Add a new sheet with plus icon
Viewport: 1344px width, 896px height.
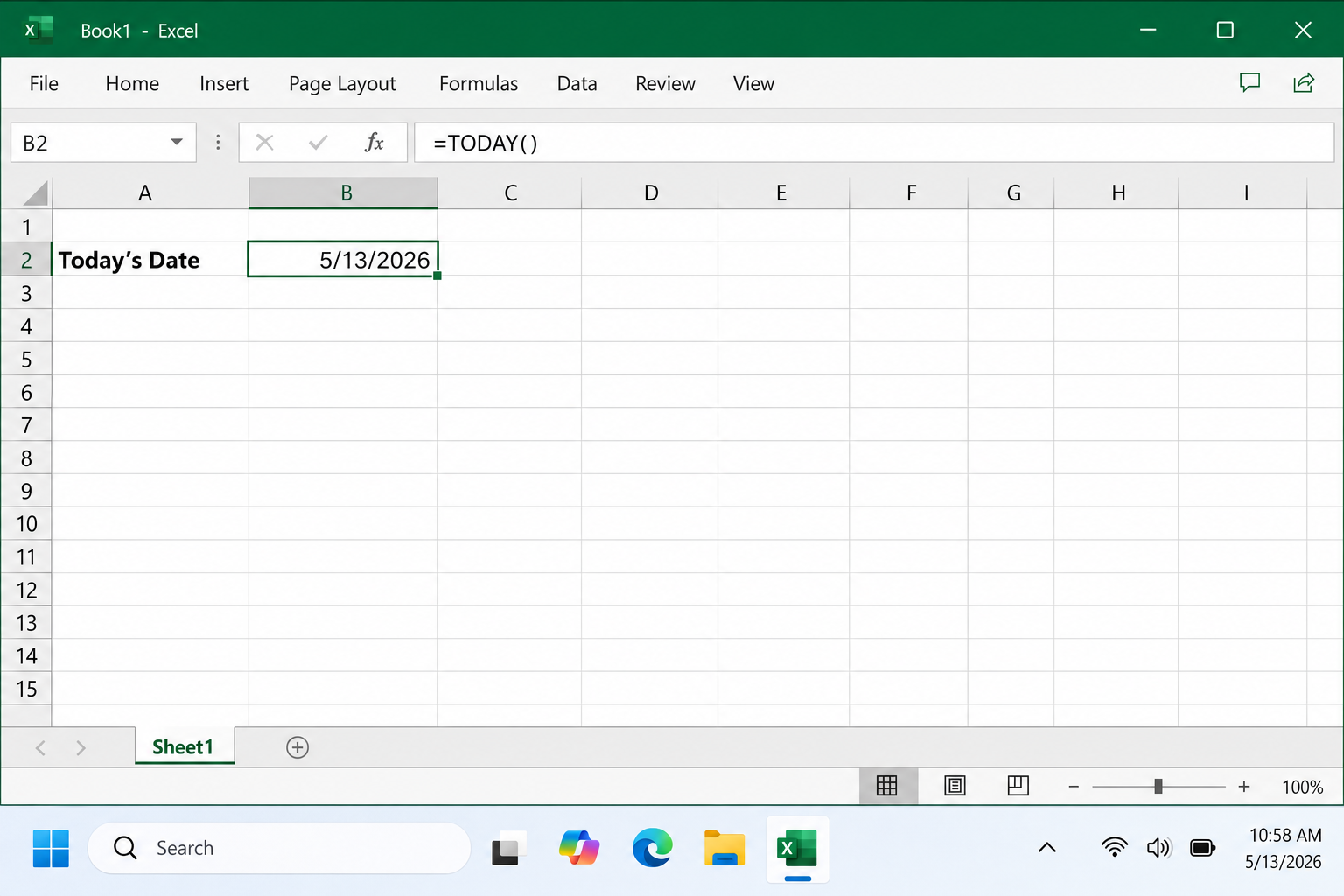[x=297, y=747]
